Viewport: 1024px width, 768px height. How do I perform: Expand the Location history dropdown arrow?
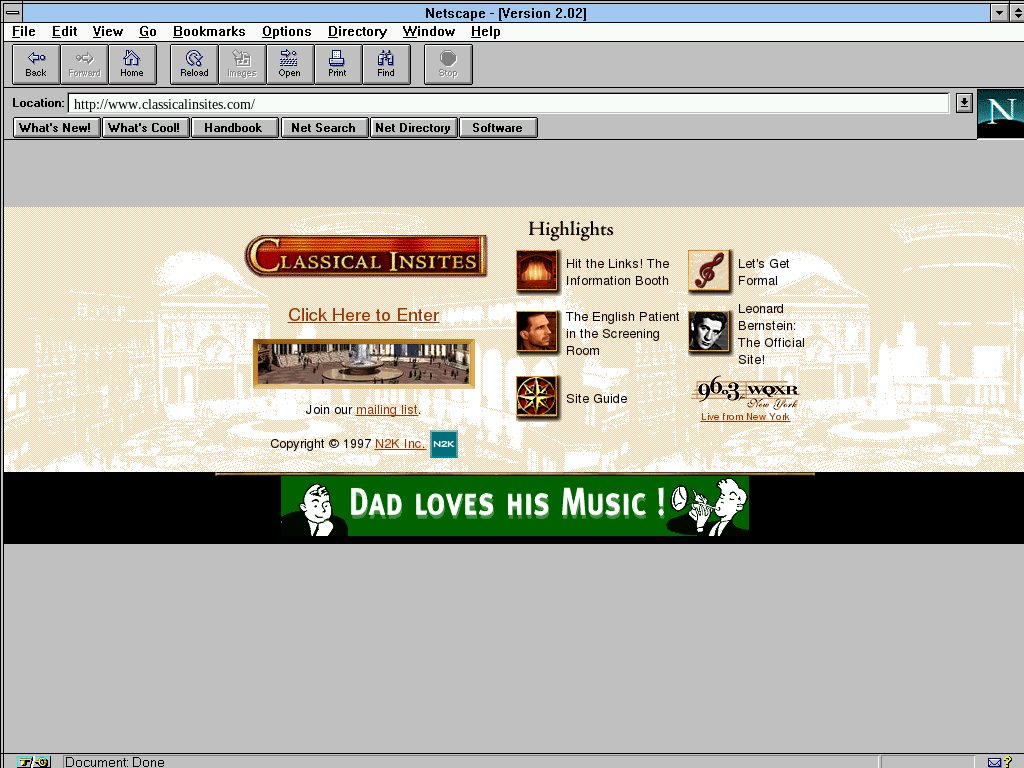(x=963, y=103)
